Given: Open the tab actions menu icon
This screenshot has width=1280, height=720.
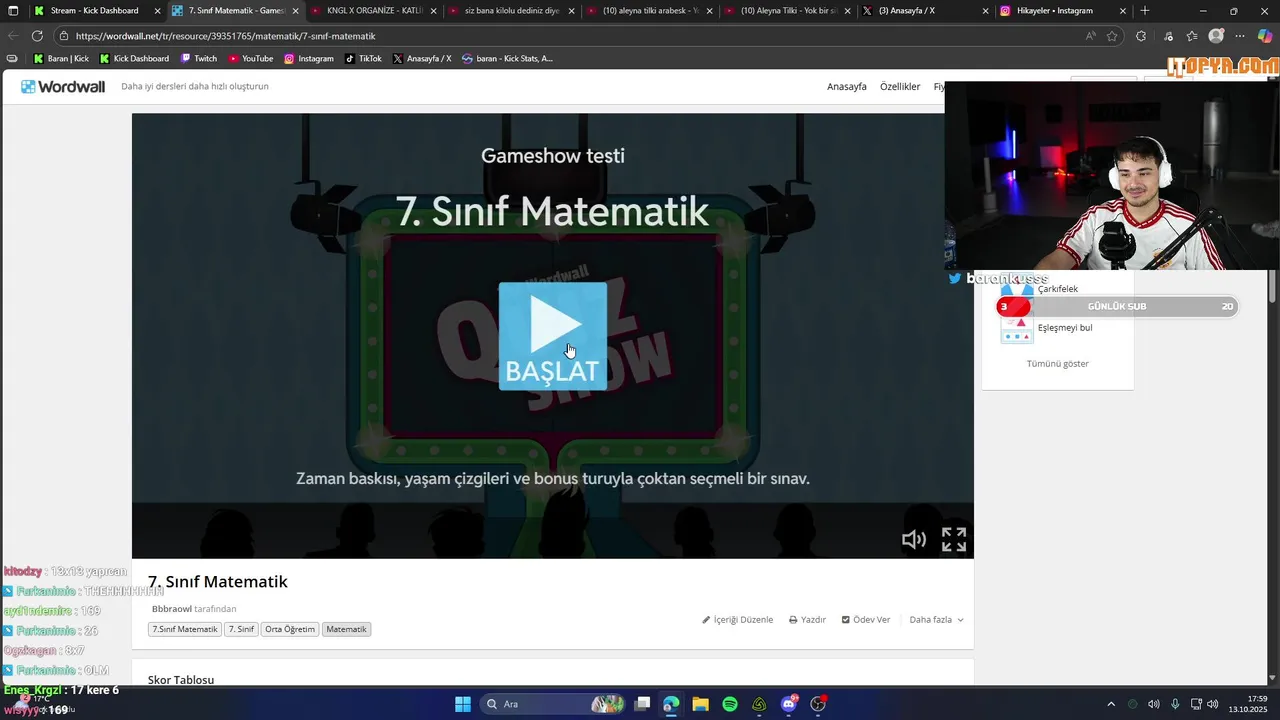Looking at the screenshot, I should click(12, 11).
